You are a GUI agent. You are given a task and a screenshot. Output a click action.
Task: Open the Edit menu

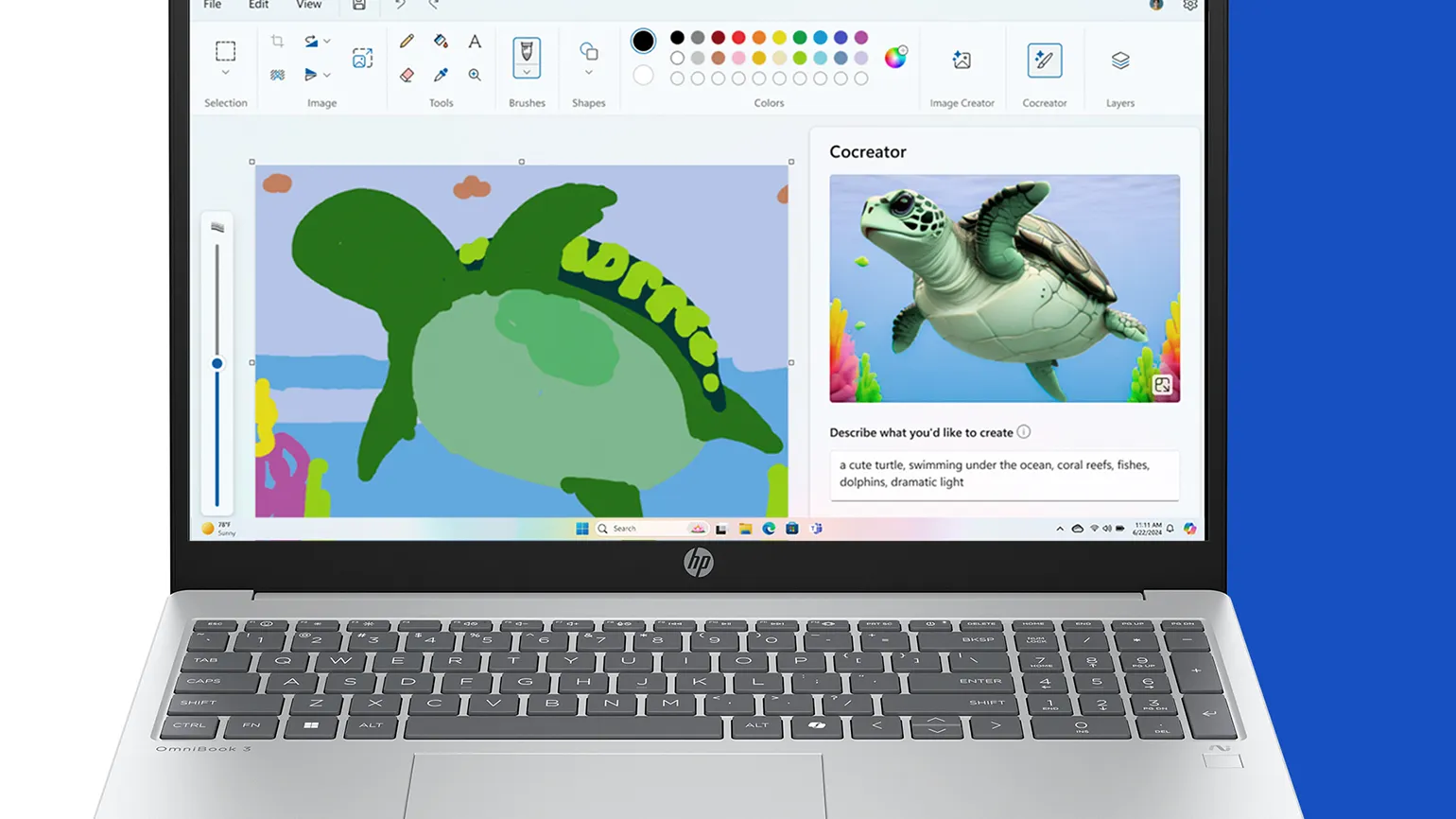click(258, 5)
